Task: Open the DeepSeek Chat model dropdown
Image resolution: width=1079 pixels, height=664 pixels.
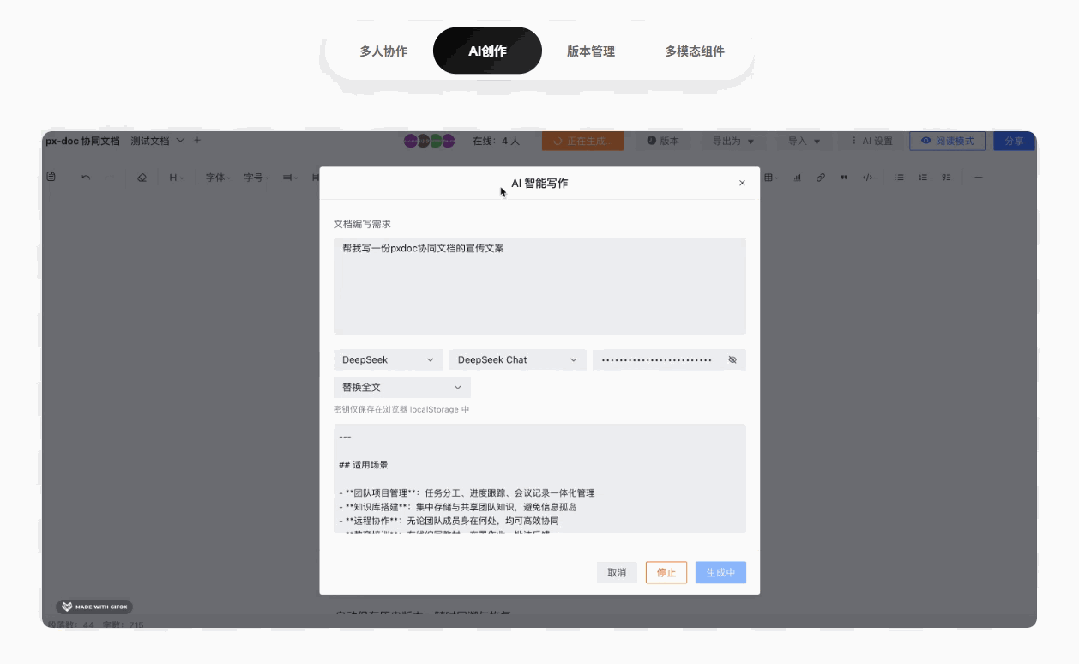Action: (x=517, y=360)
